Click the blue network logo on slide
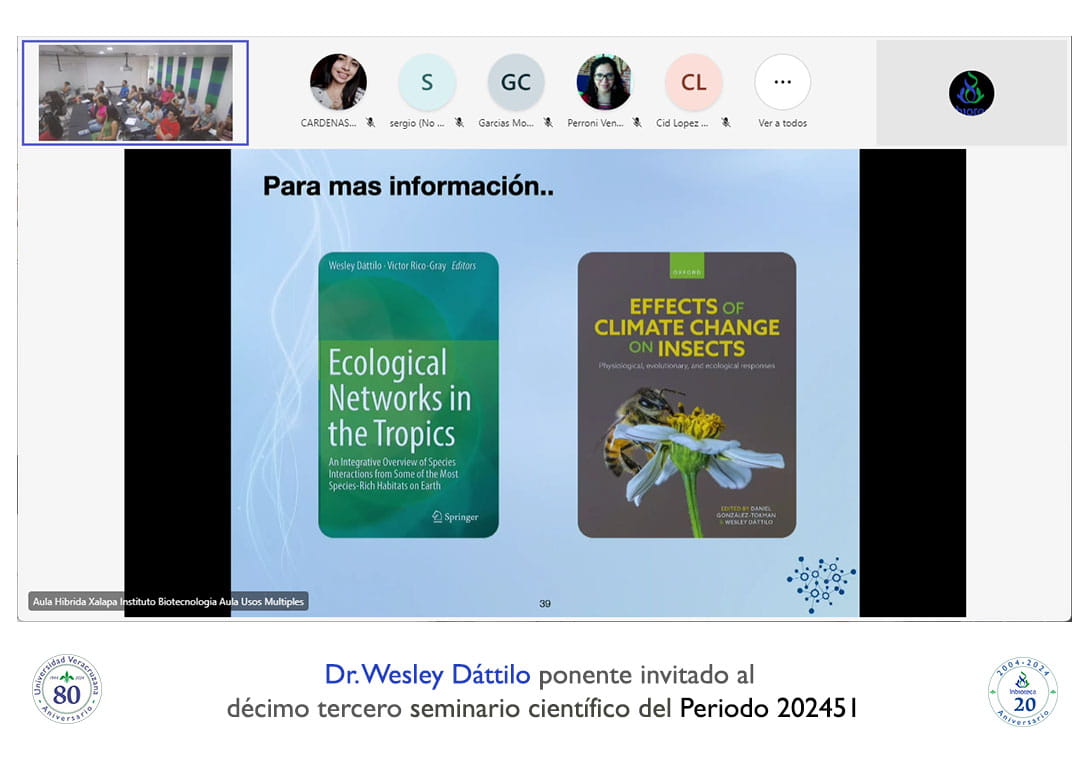 pyautogui.click(x=821, y=582)
